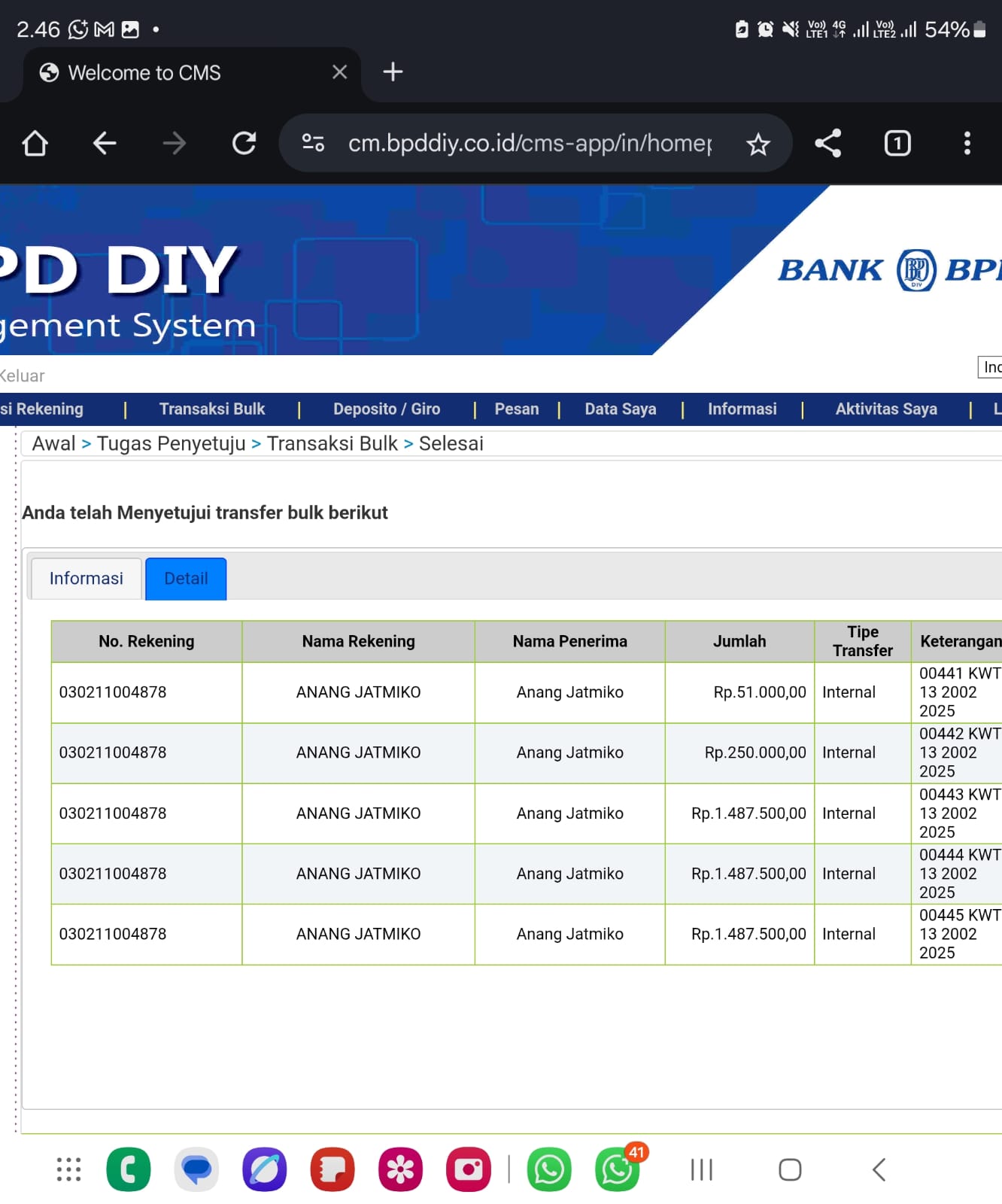Tap the Android recent apps button

point(701,1169)
